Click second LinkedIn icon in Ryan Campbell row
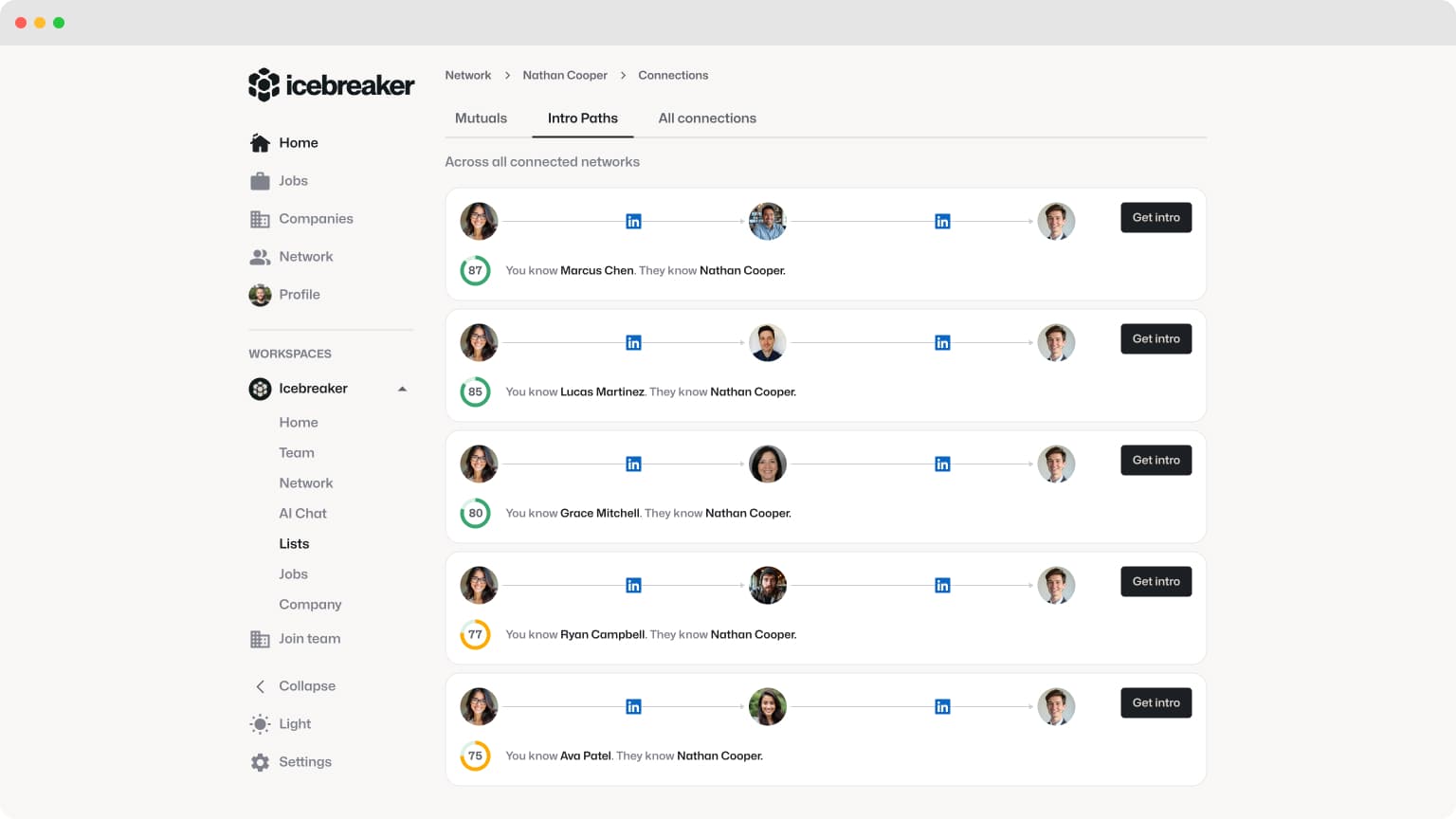Viewport: 1456px width, 819px height. coord(942,586)
